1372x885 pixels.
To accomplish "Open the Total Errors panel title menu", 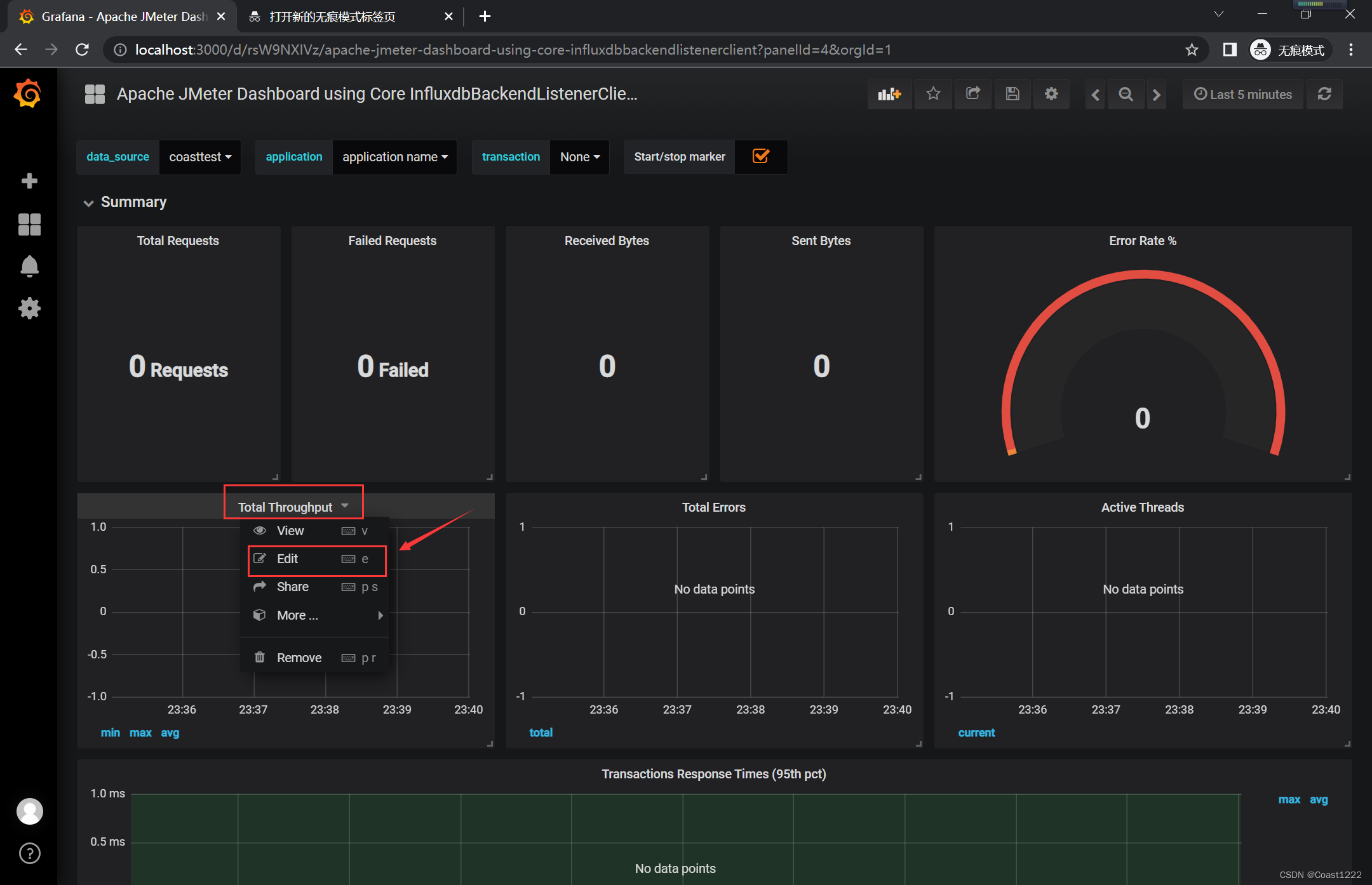I will pos(714,507).
